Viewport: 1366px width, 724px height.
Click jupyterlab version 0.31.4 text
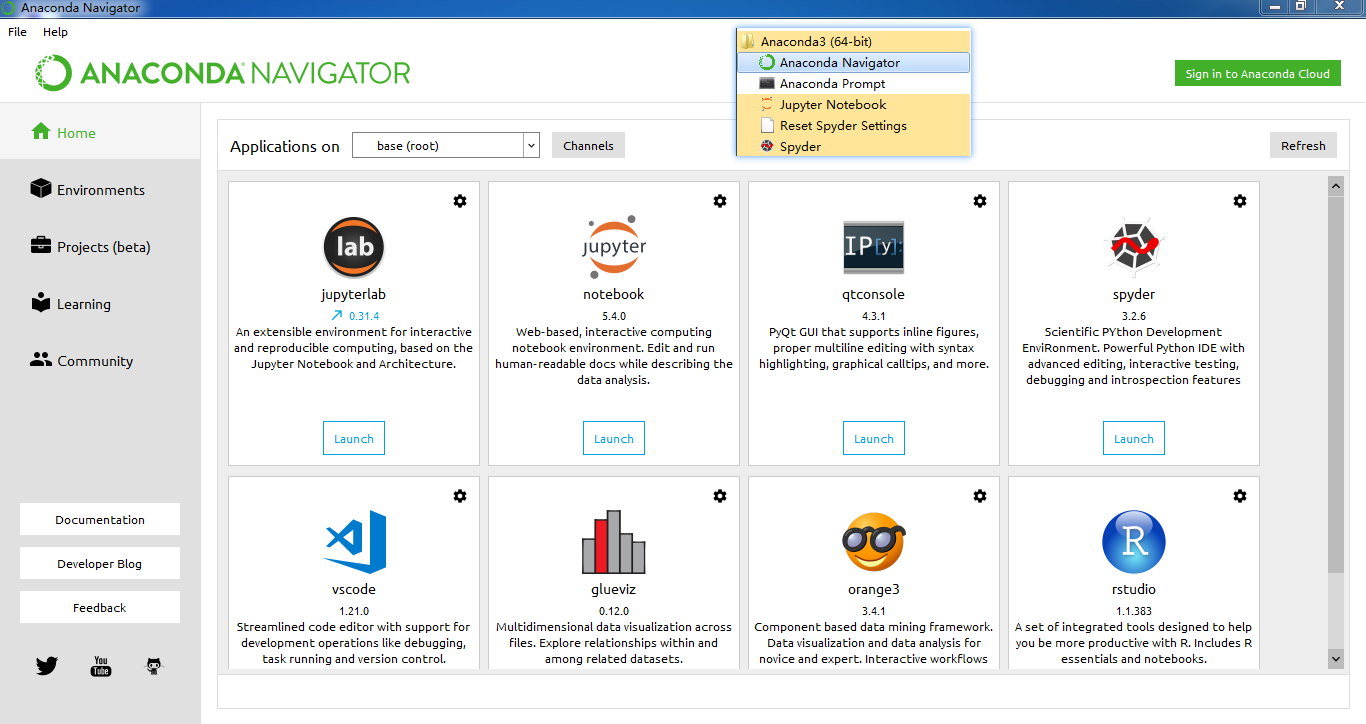364,315
